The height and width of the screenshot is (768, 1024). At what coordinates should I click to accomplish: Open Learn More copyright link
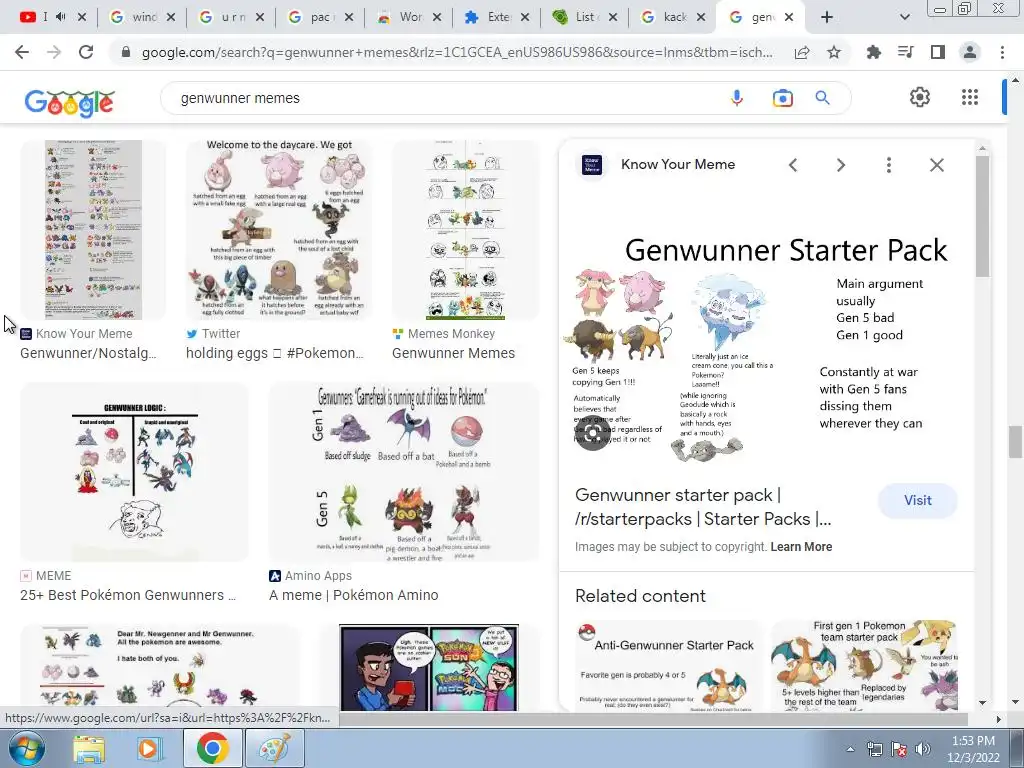pos(801,547)
